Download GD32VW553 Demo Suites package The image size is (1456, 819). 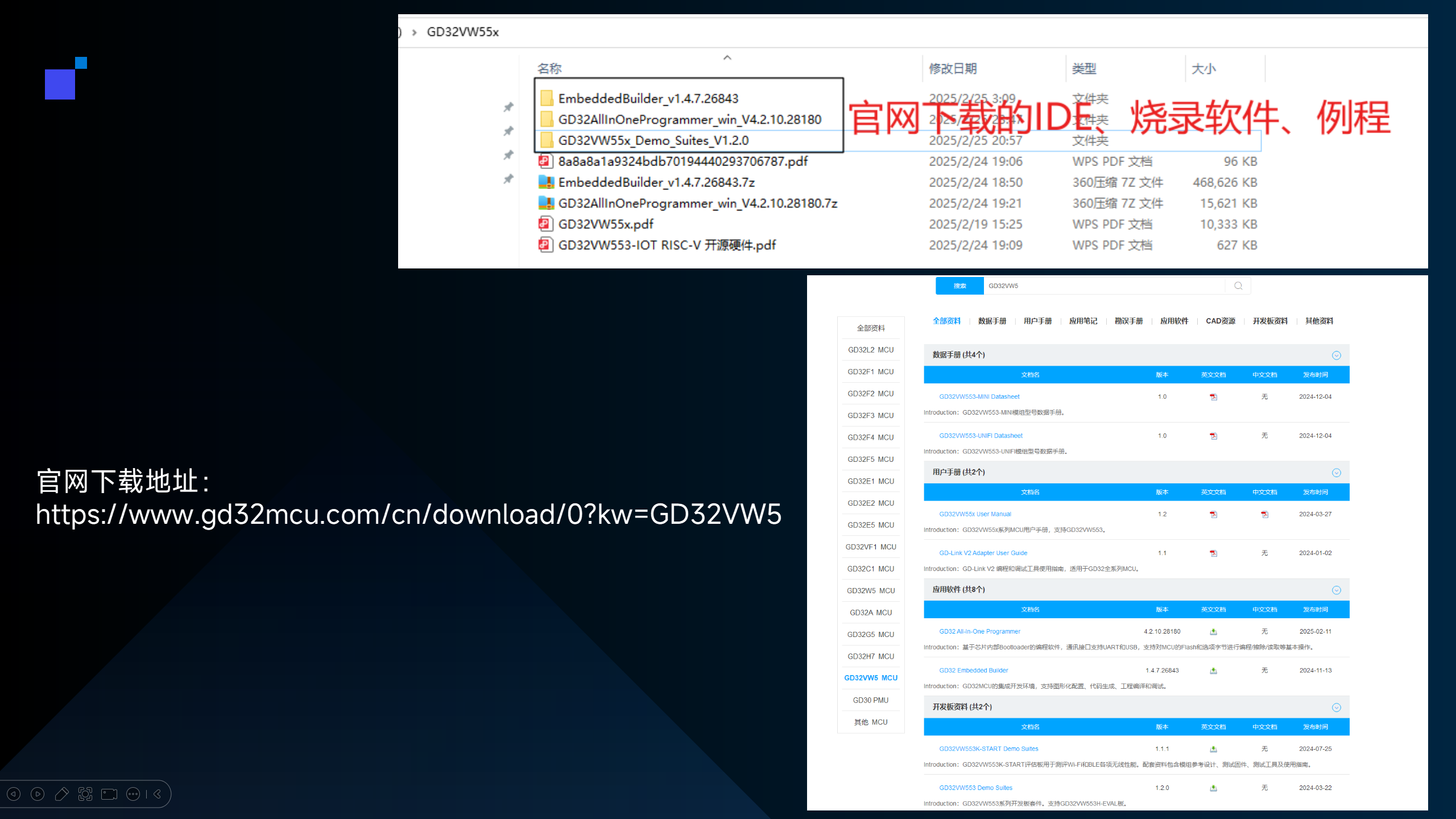point(1213,788)
